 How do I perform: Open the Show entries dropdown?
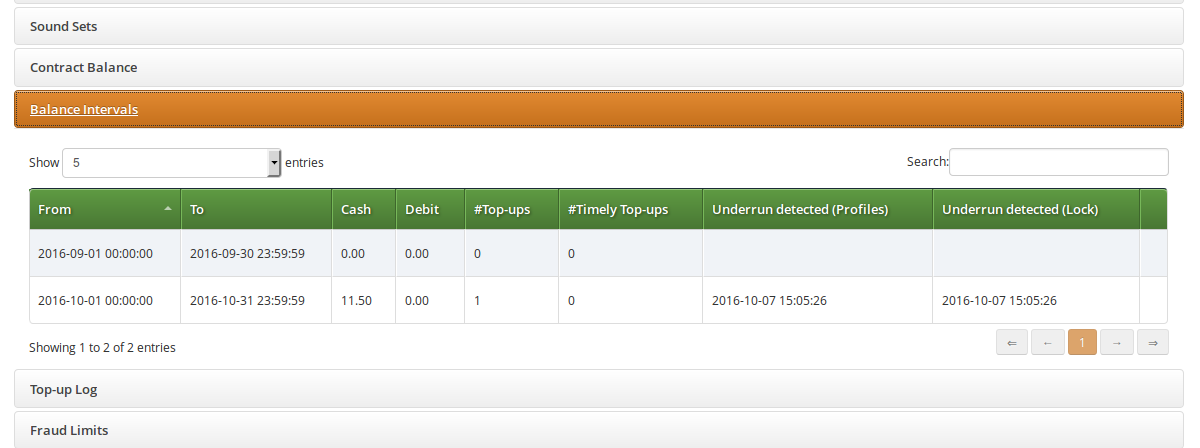(x=171, y=163)
